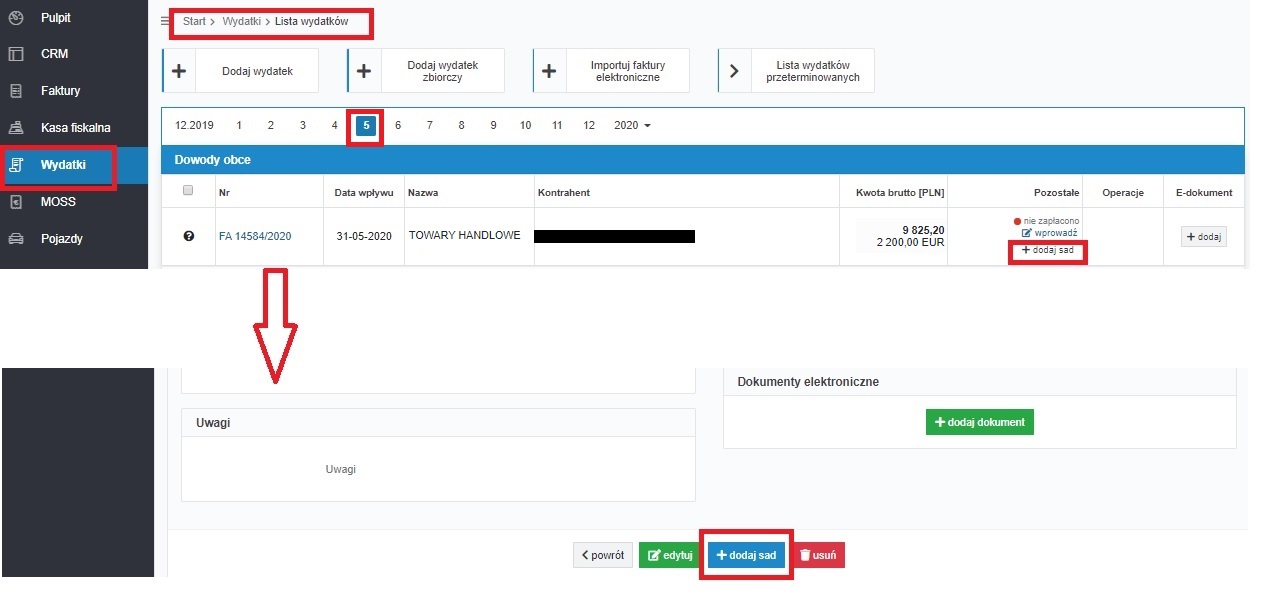Open invoice FA 14584/2020 link
Image resolution: width=1272 pixels, height=606 pixels.
click(x=255, y=237)
